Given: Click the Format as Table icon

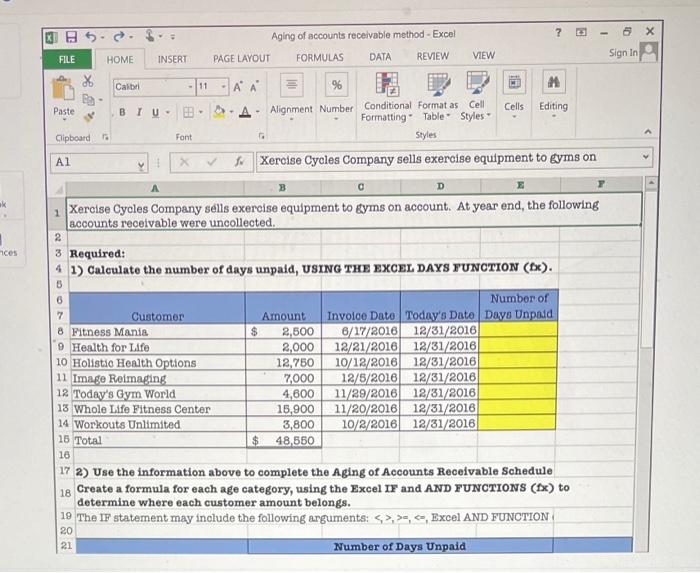Looking at the screenshot, I should (x=438, y=83).
